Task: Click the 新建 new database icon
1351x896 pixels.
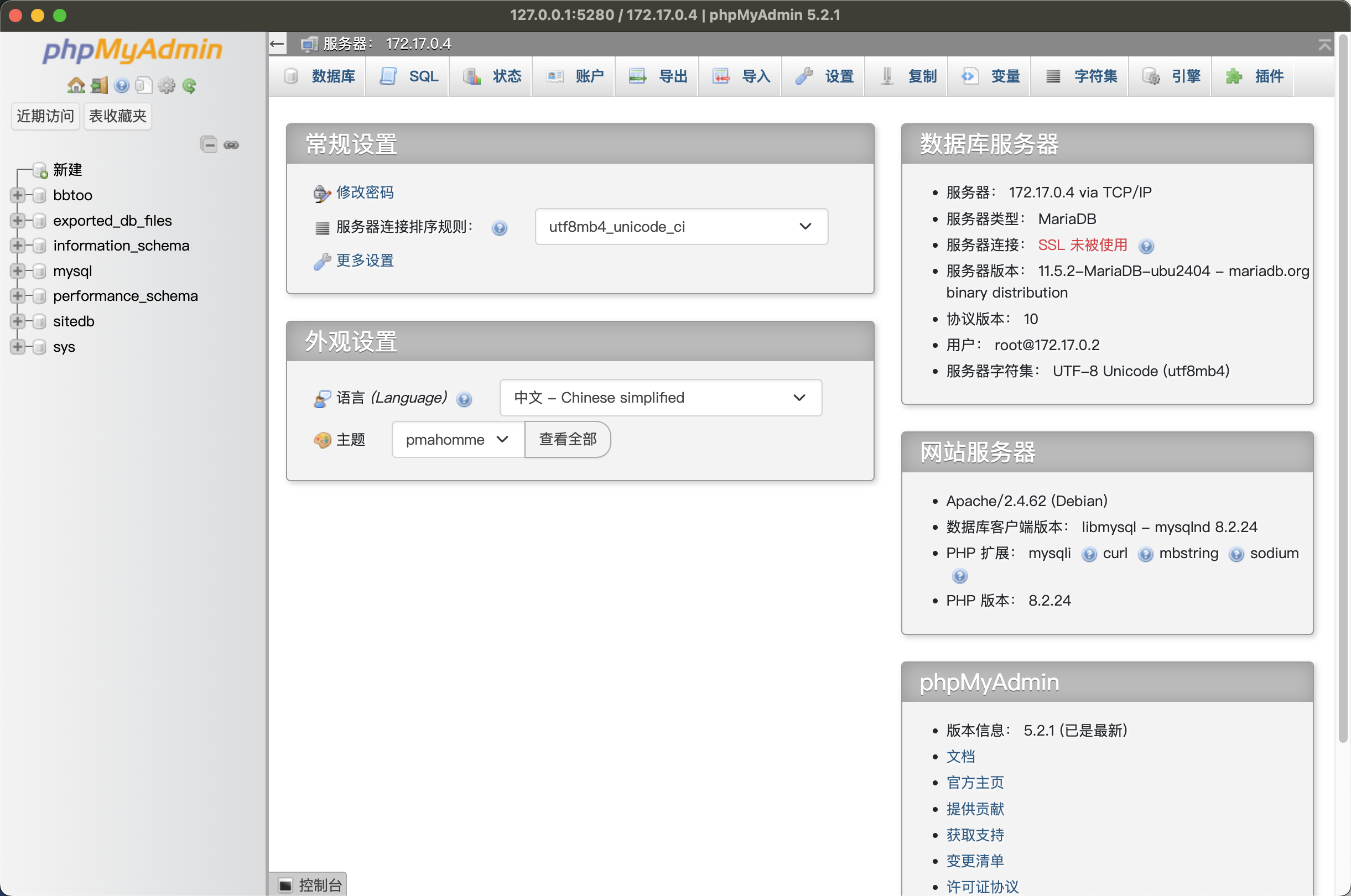Action: click(40, 170)
